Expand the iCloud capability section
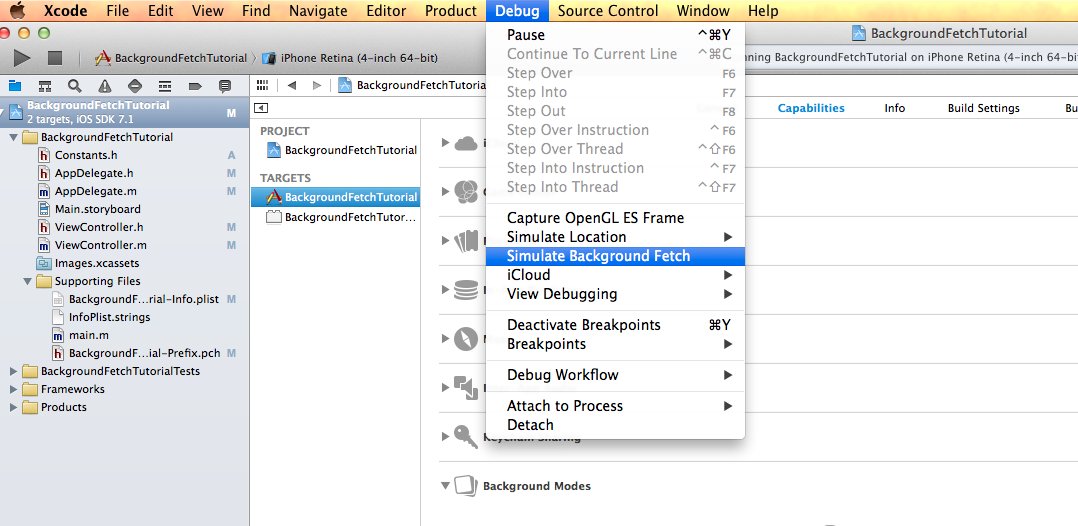This screenshot has height=526, width=1078. point(446,143)
